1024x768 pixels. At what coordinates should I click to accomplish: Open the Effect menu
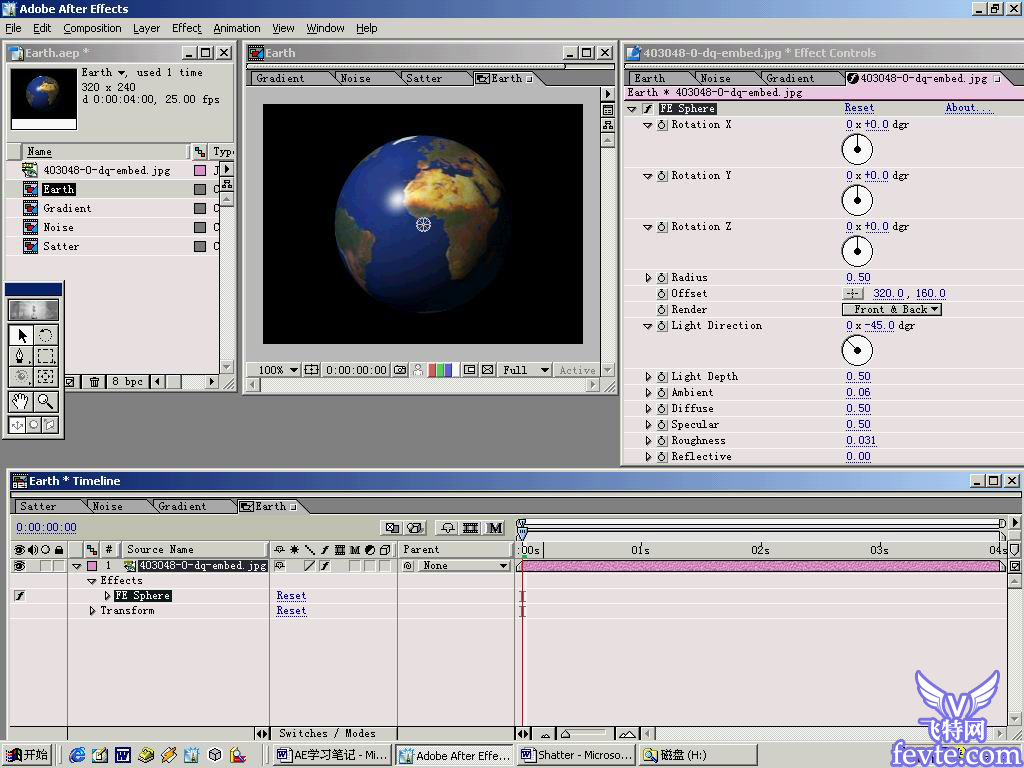tap(187, 28)
